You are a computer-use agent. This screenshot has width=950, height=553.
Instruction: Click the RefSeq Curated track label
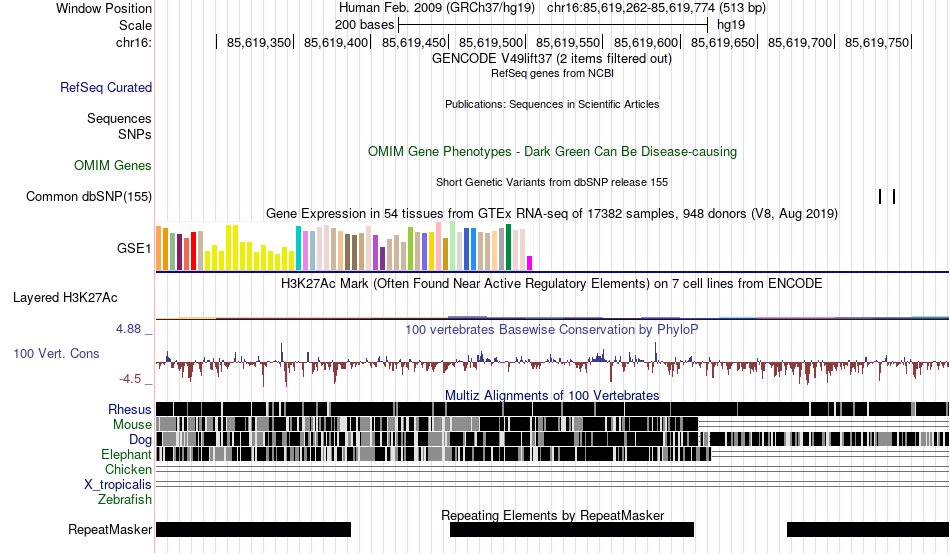pyautogui.click(x=106, y=87)
